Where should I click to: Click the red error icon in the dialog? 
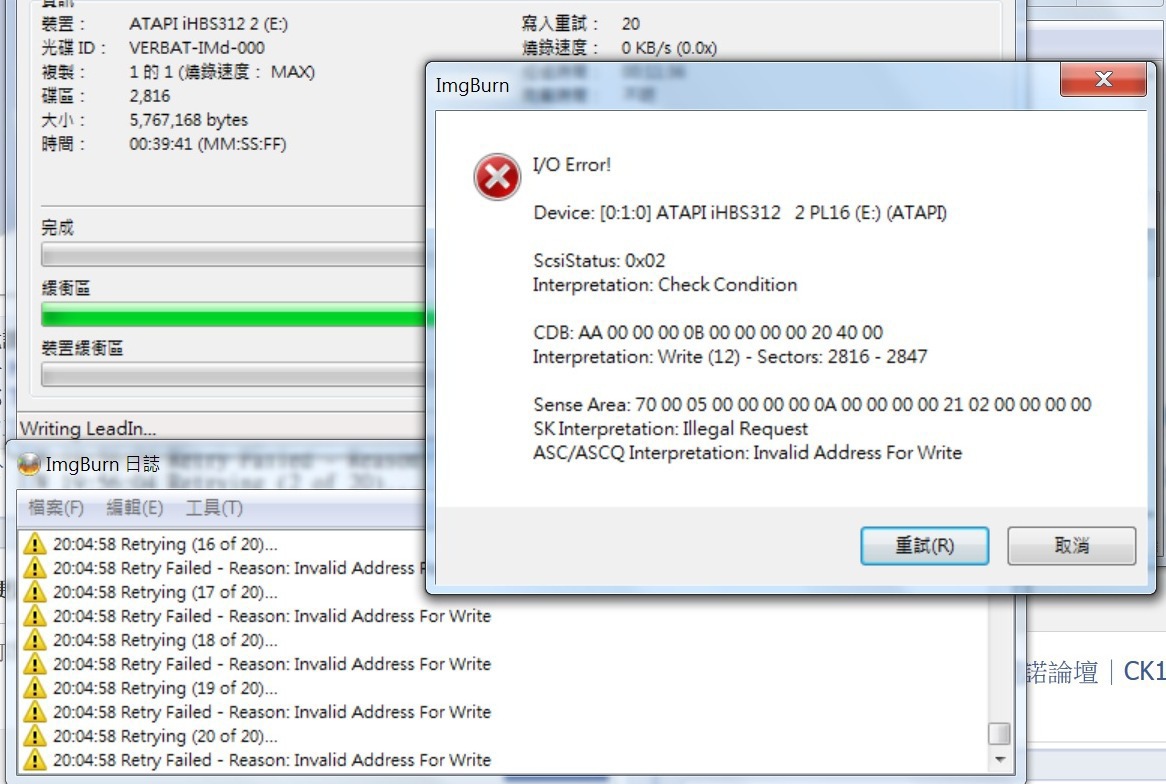[497, 177]
